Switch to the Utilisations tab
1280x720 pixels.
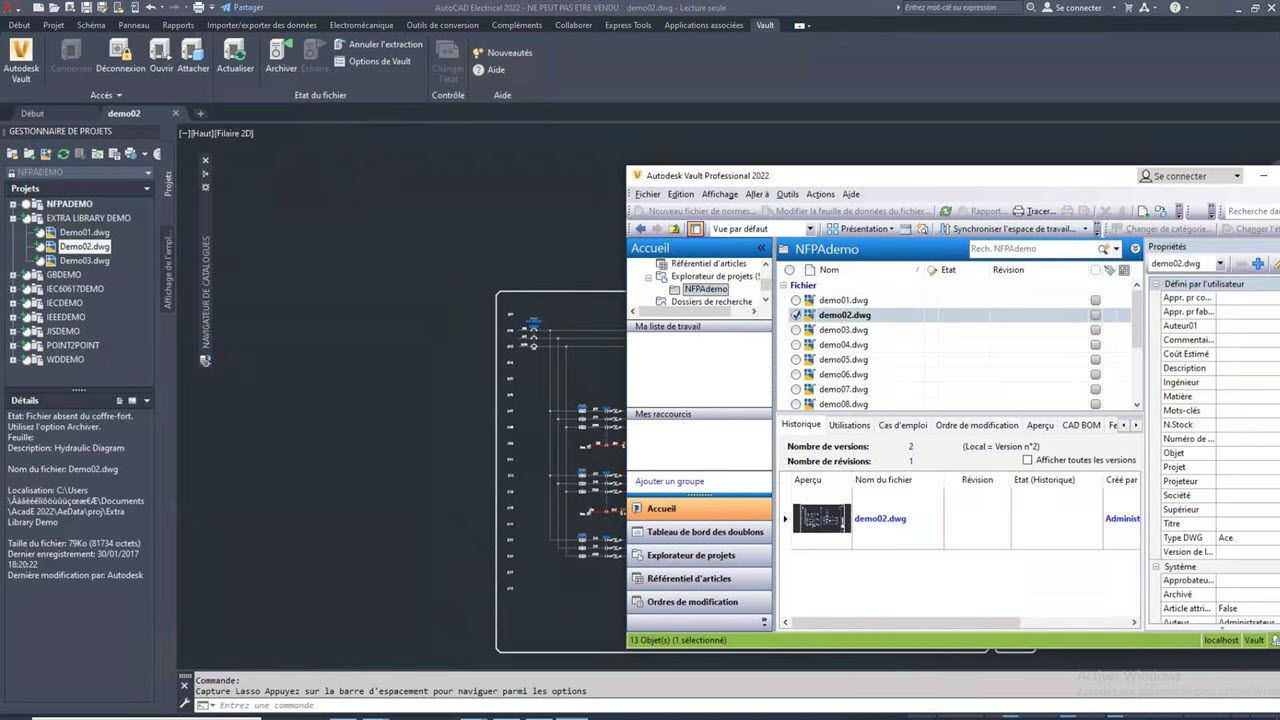pos(849,425)
